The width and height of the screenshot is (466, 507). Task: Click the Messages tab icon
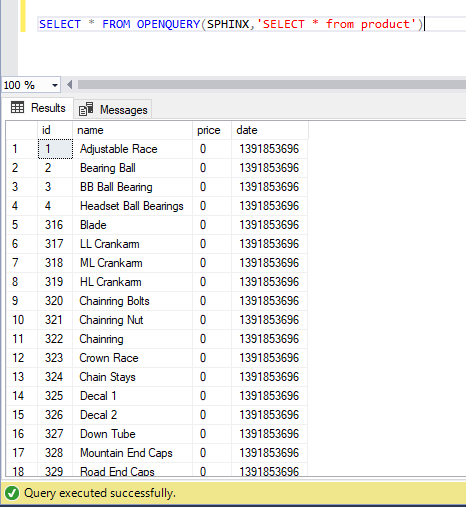tap(86, 109)
